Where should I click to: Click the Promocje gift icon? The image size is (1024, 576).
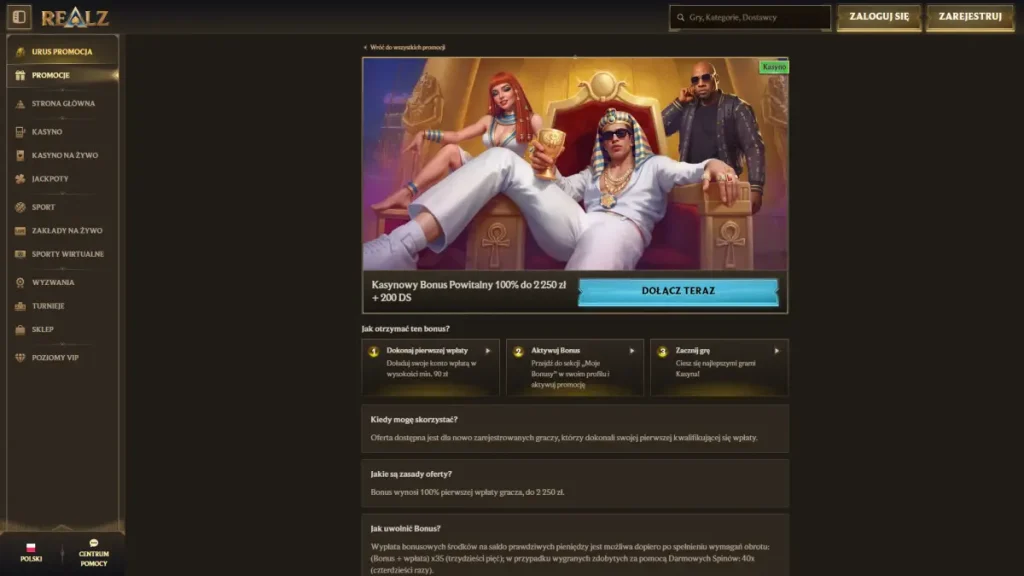pos(20,75)
